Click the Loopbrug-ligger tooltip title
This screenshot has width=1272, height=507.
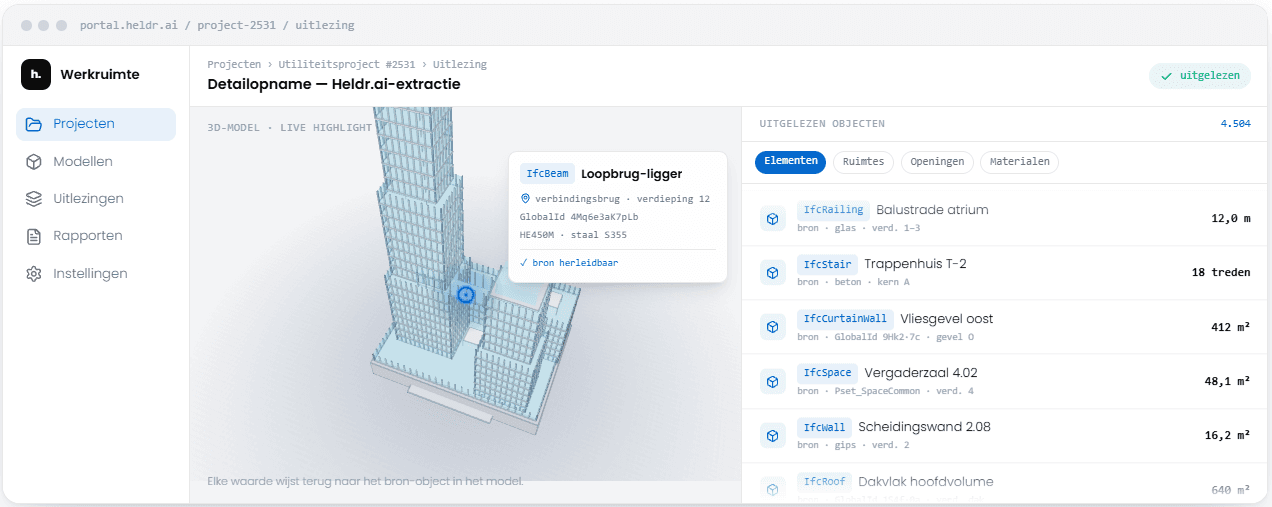(x=631, y=174)
